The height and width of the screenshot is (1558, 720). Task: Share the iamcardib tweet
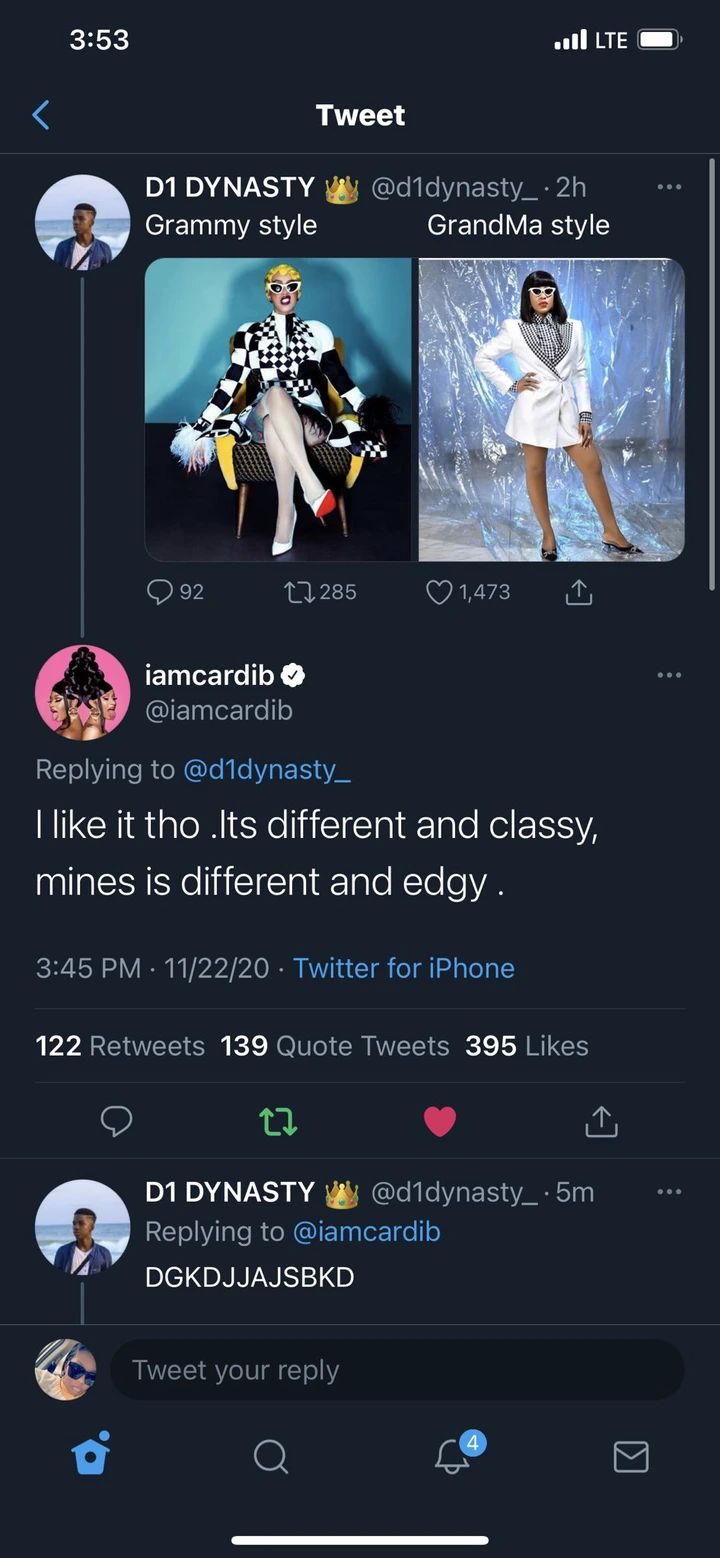pyautogui.click(x=601, y=1121)
